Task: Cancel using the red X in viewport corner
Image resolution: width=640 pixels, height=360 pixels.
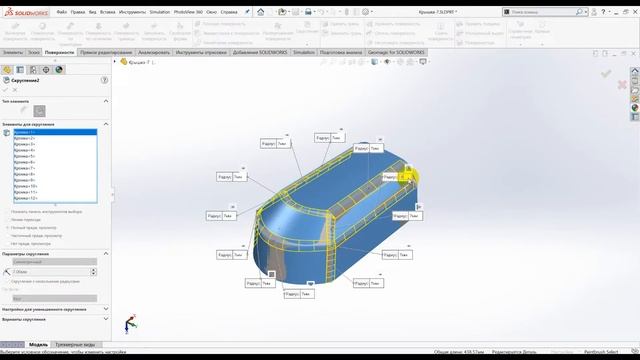Action: pyautogui.click(x=622, y=84)
